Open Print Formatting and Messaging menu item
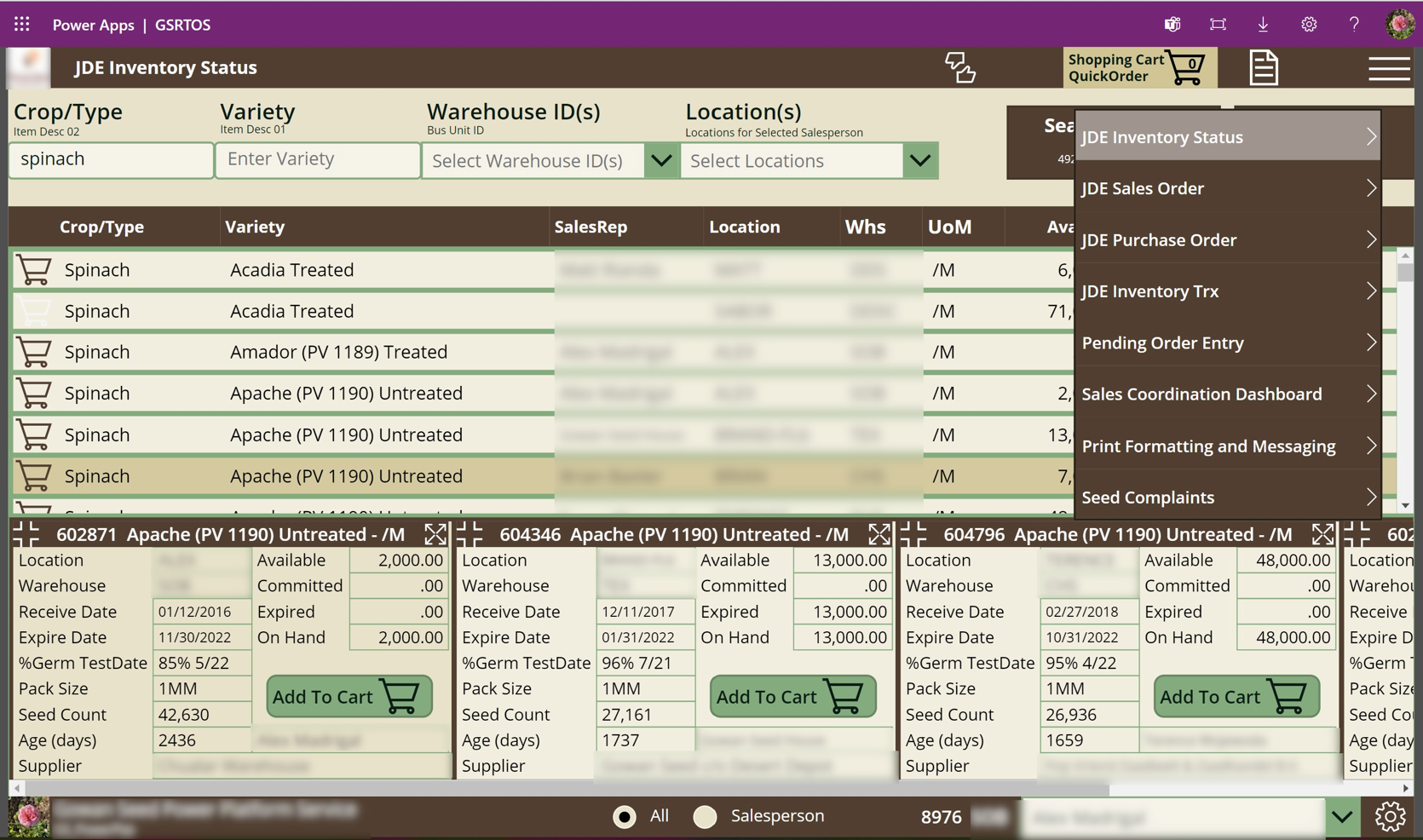This screenshot has width=1423, height=840. click(1228, 446)
